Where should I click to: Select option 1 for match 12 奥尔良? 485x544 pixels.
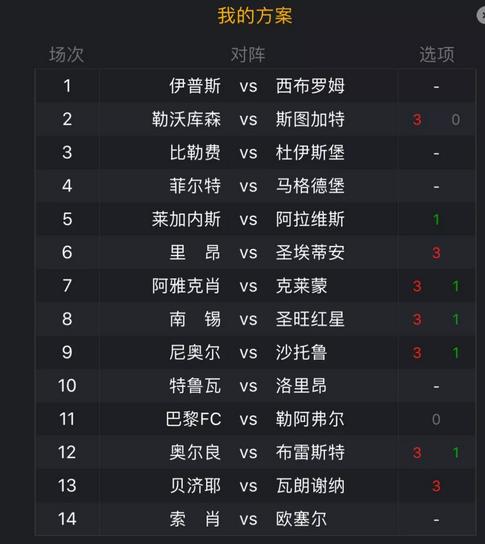456,453
